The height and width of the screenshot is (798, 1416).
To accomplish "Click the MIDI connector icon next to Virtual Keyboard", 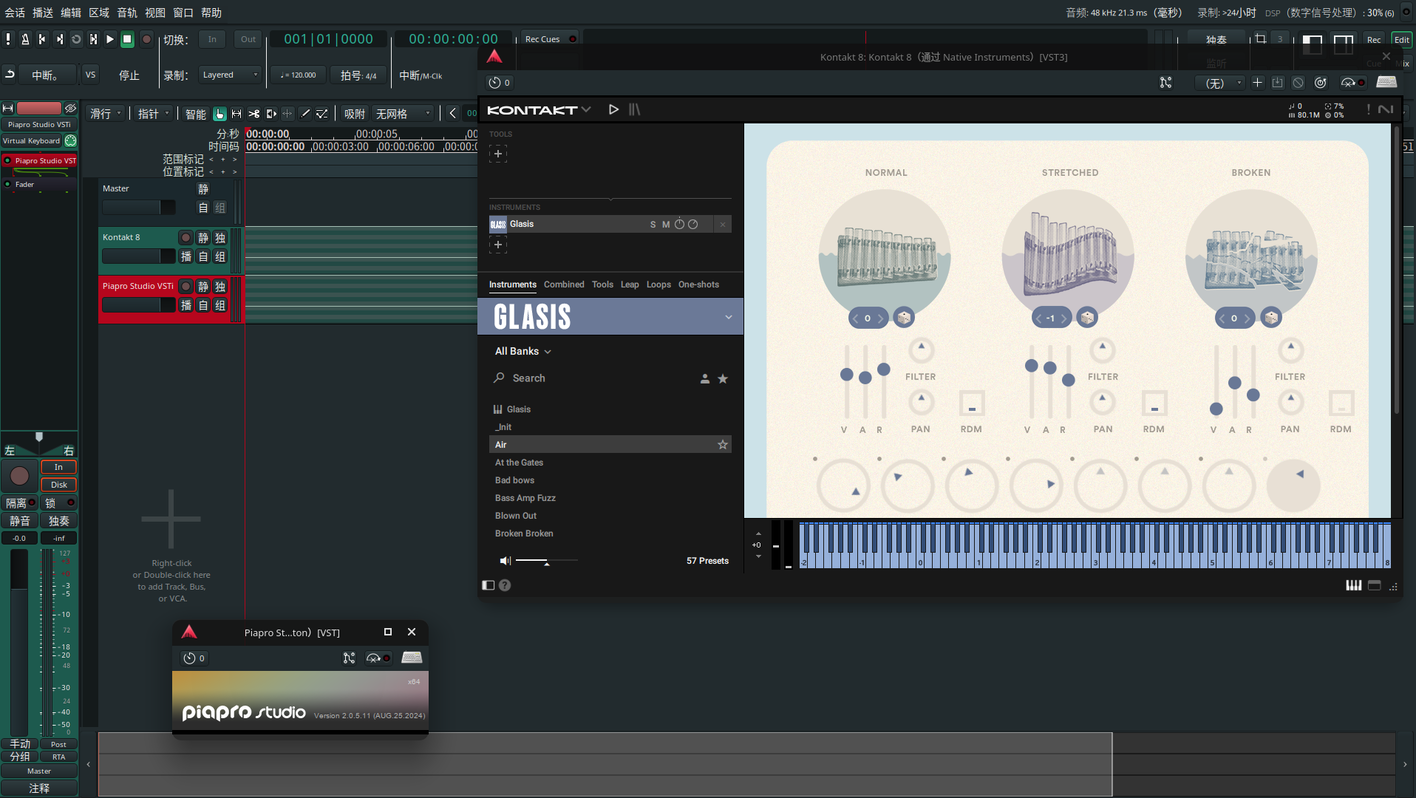I will (x=70, y=141).
